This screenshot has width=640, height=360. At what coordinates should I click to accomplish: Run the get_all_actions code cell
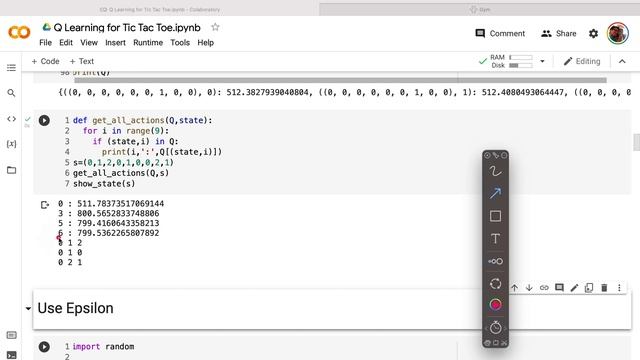click(x=44, y=120)
